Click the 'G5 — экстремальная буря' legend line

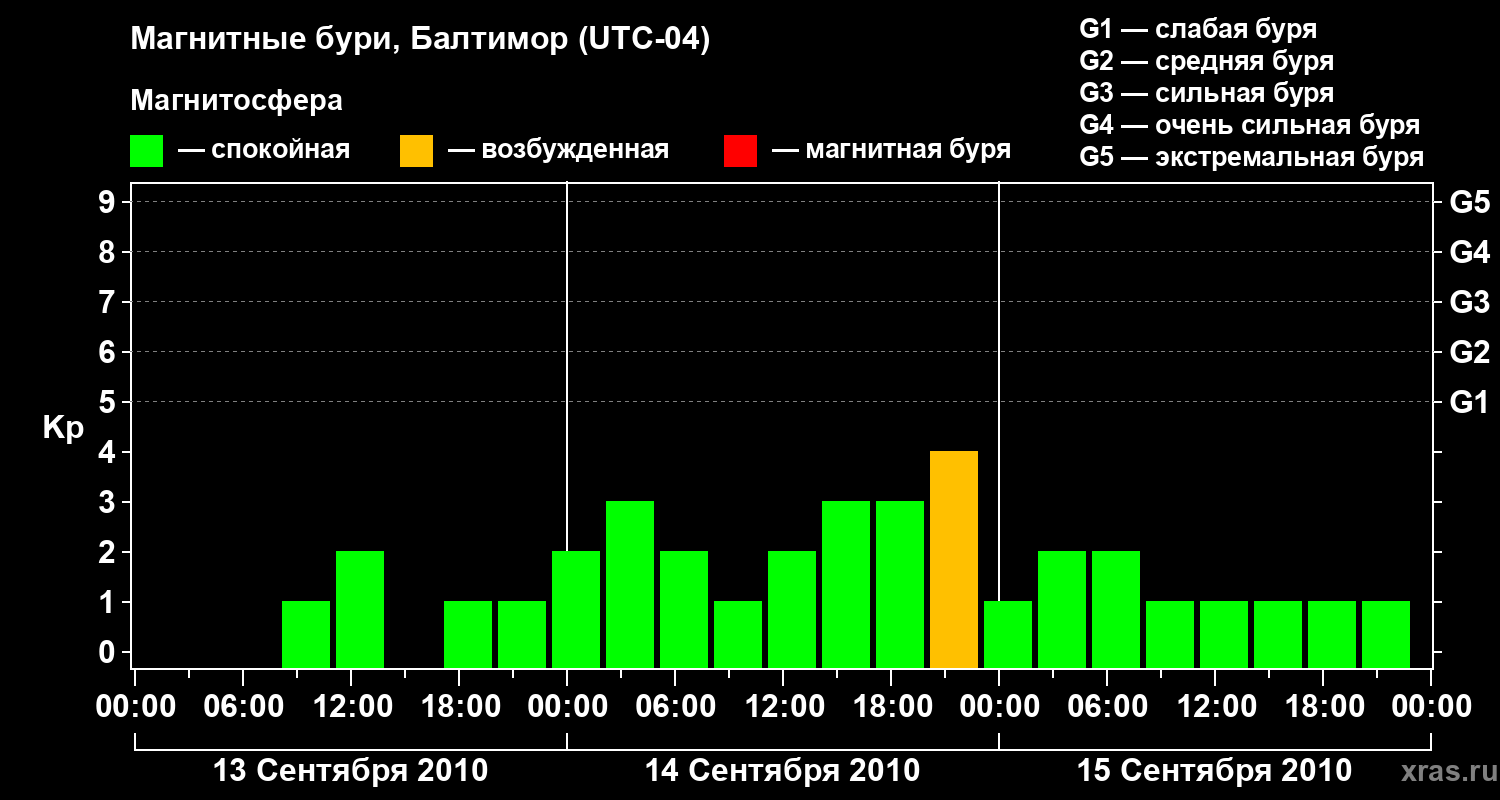[1251, 157]
